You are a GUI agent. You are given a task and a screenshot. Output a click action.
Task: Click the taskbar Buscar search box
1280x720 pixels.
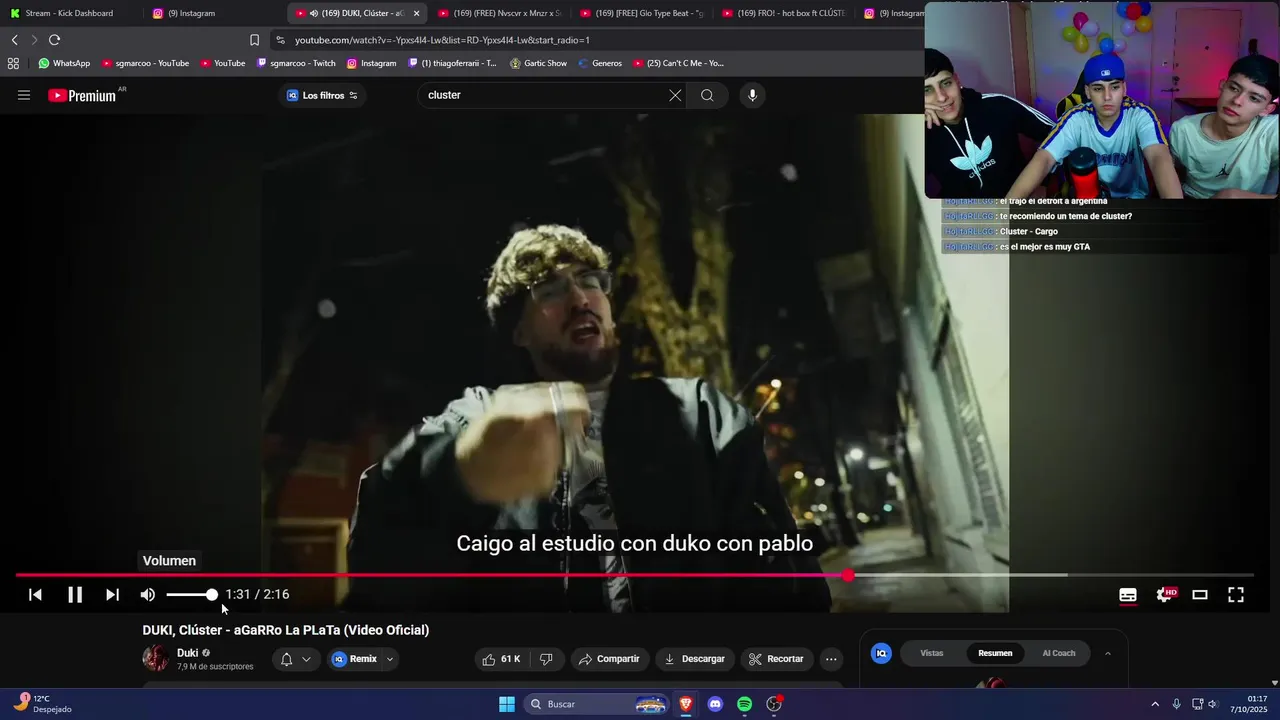tap(597, 704)
